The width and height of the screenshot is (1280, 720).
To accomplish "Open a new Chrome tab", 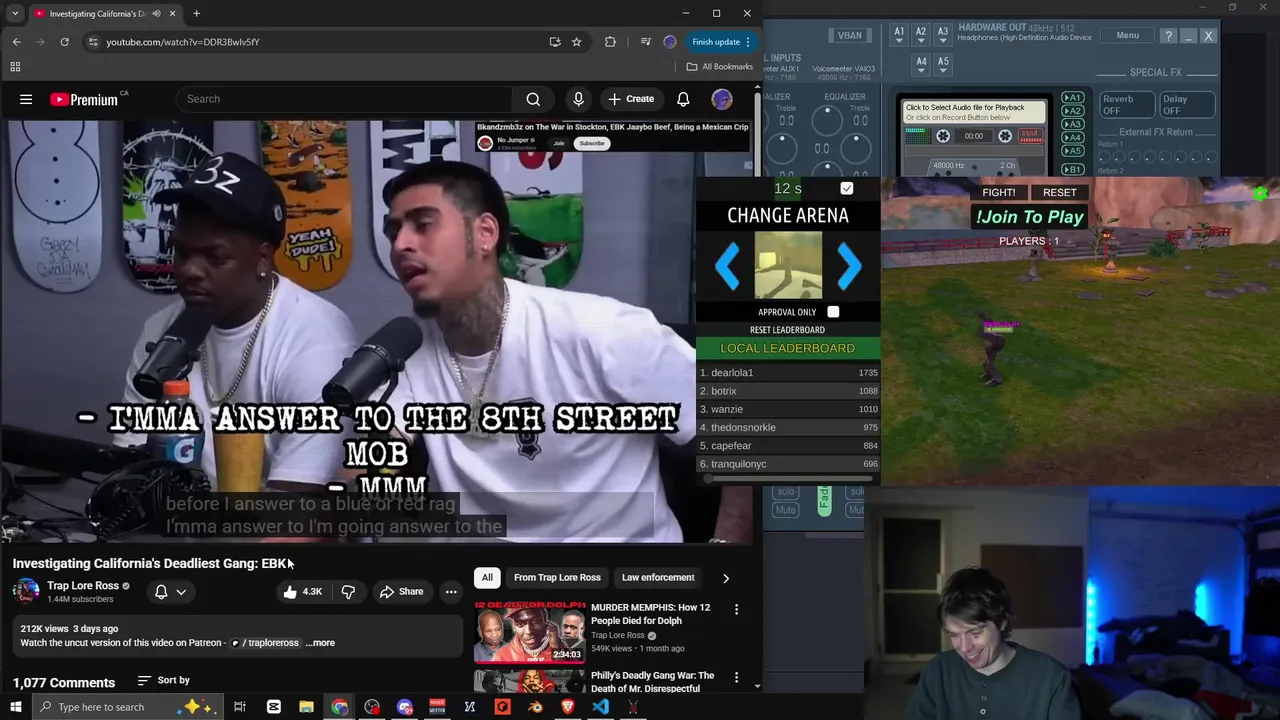I will point(196,13).
